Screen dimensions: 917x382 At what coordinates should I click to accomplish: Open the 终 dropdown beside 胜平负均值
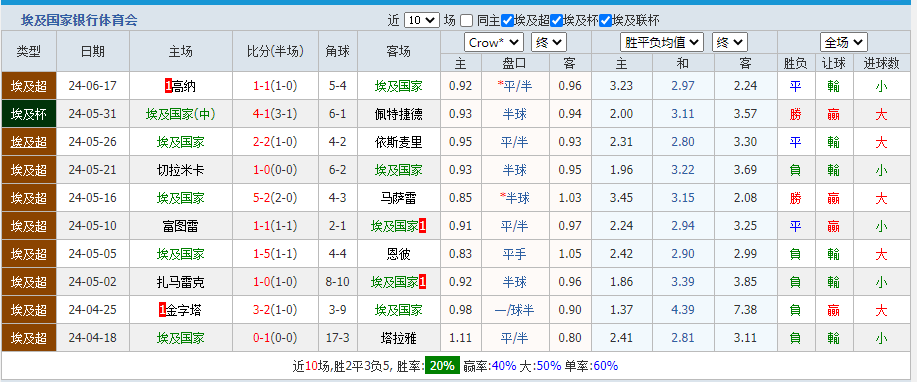pyautogui.click(x=729, y=42)
